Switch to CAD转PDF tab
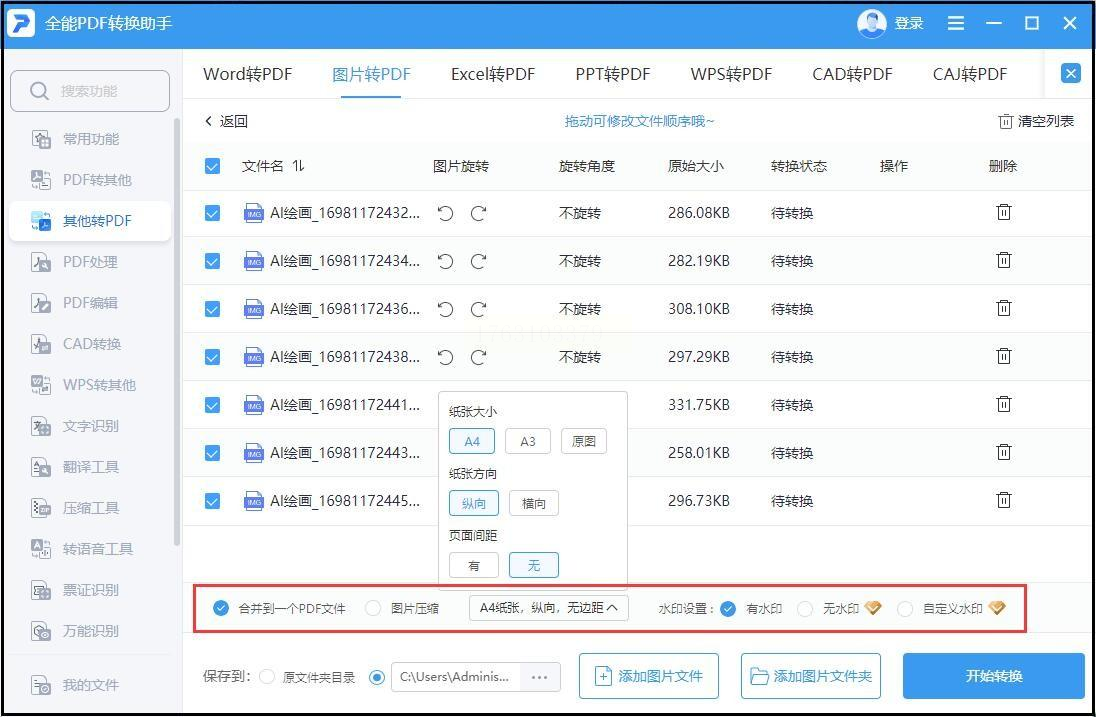Viewport: 1096px width, 717px height. pos(852,74)
